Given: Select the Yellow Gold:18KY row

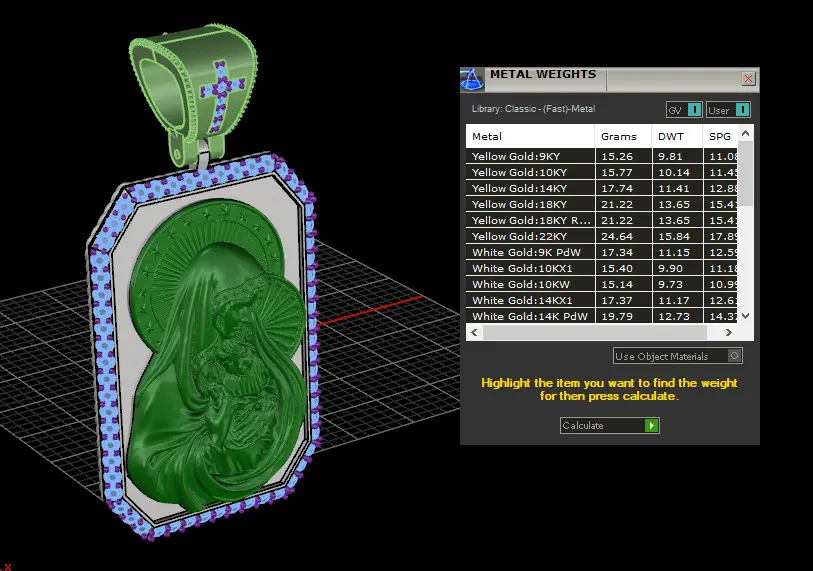Looking at the screenshot, I should 601,204.
